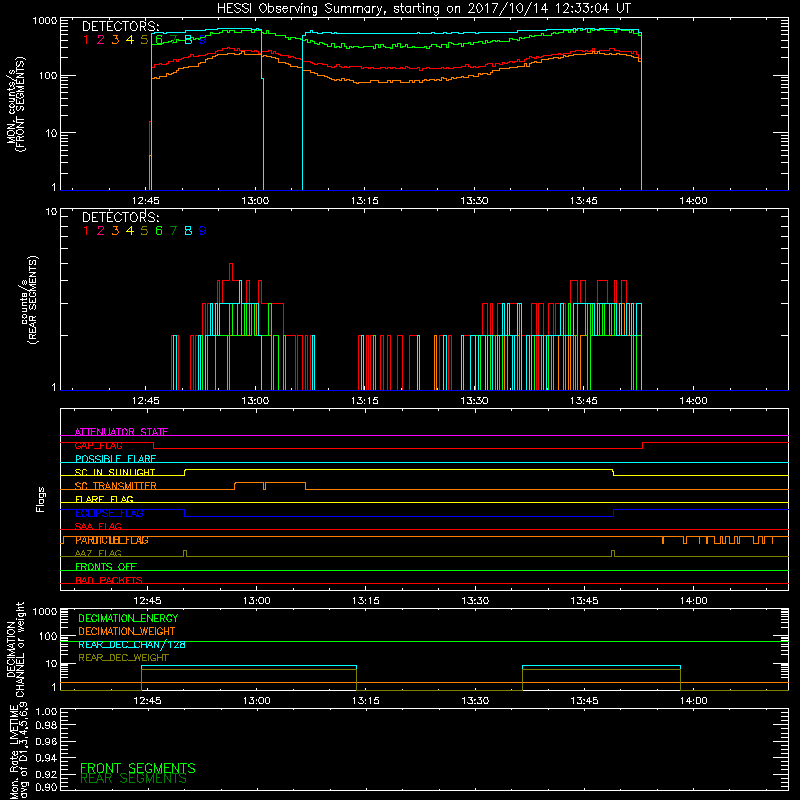Viewport: 800px width, 800px height.
Task: Click the 13:45 tick label under the rear segments plot
Action: click(x=584, y=401)
